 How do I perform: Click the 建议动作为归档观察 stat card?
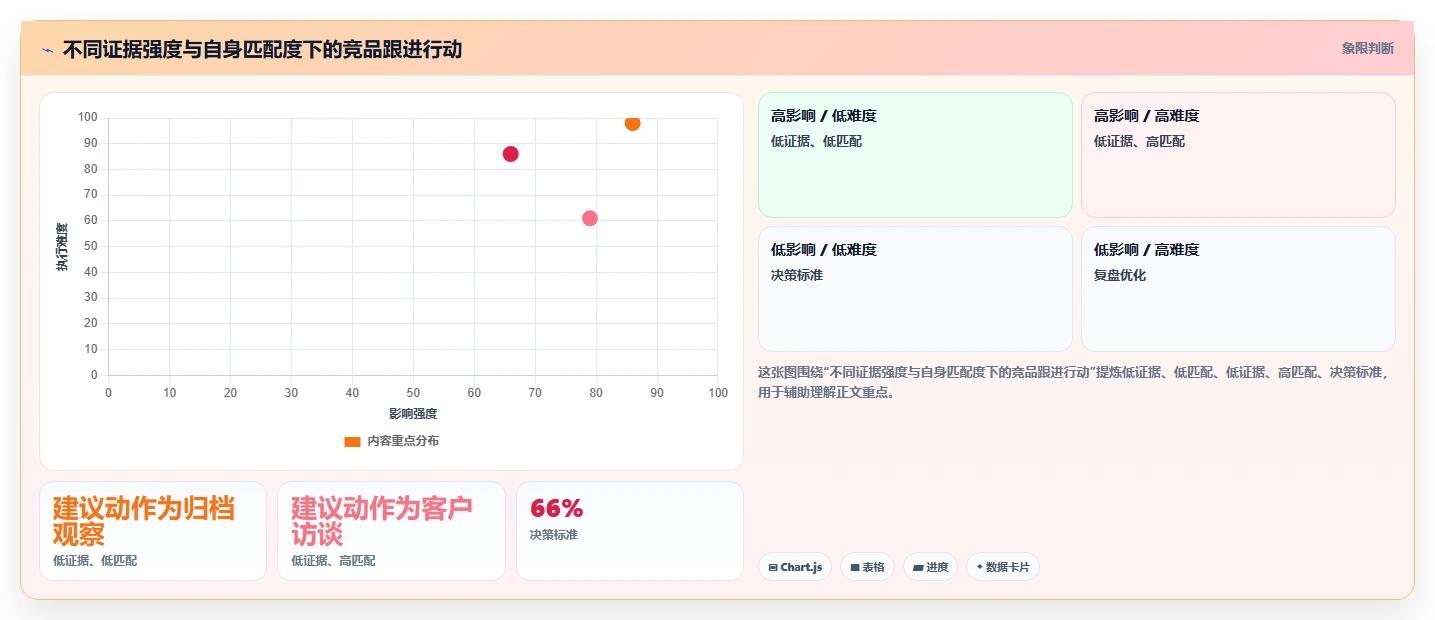click(x=153, y=531)
